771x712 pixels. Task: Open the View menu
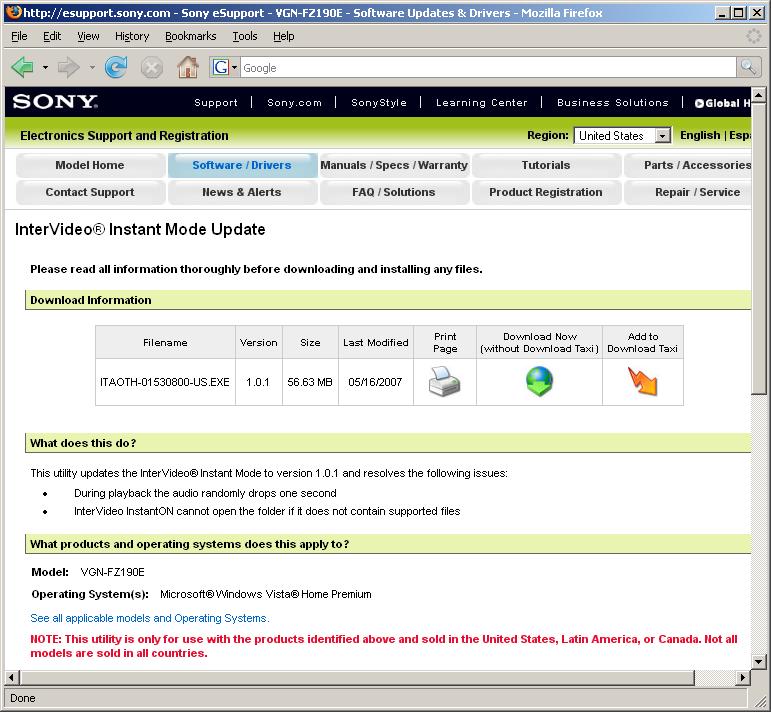(x=88, y=36)
